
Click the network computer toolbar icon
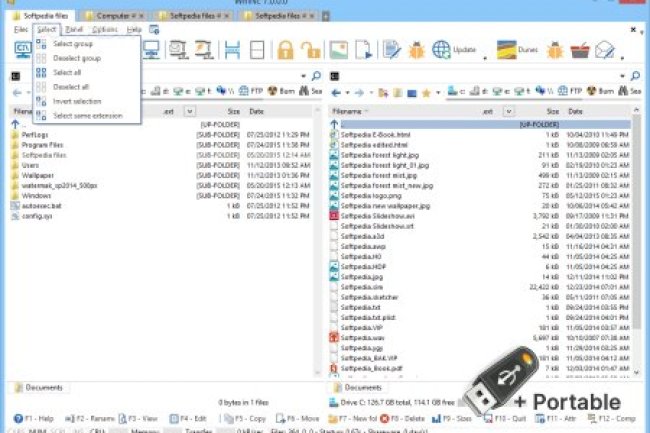152,50
